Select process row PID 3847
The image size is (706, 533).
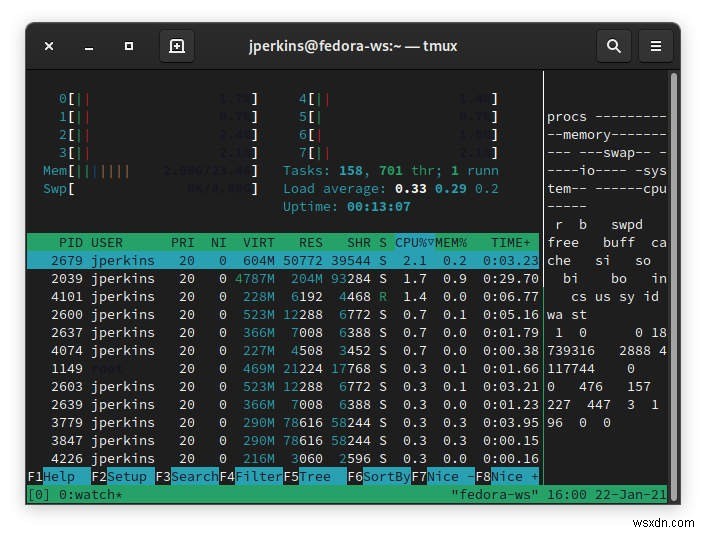coord(283,441)
